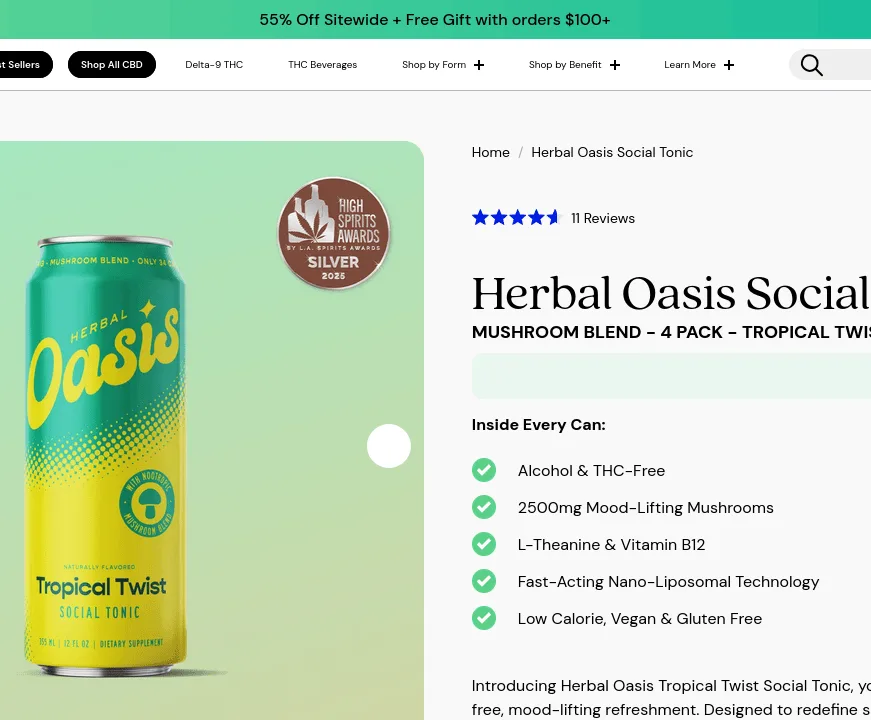Expand the Learn More plus icon
The height and width of the screenshot is (720, 871).
[729, 65]
